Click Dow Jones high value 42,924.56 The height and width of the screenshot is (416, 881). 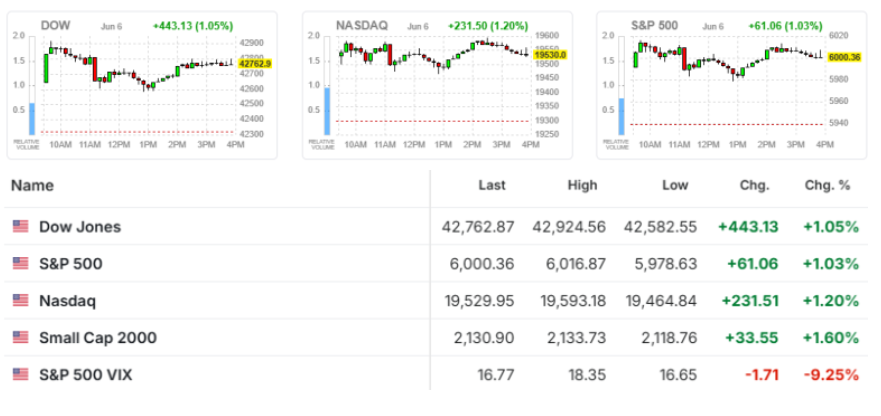[568, 227]
